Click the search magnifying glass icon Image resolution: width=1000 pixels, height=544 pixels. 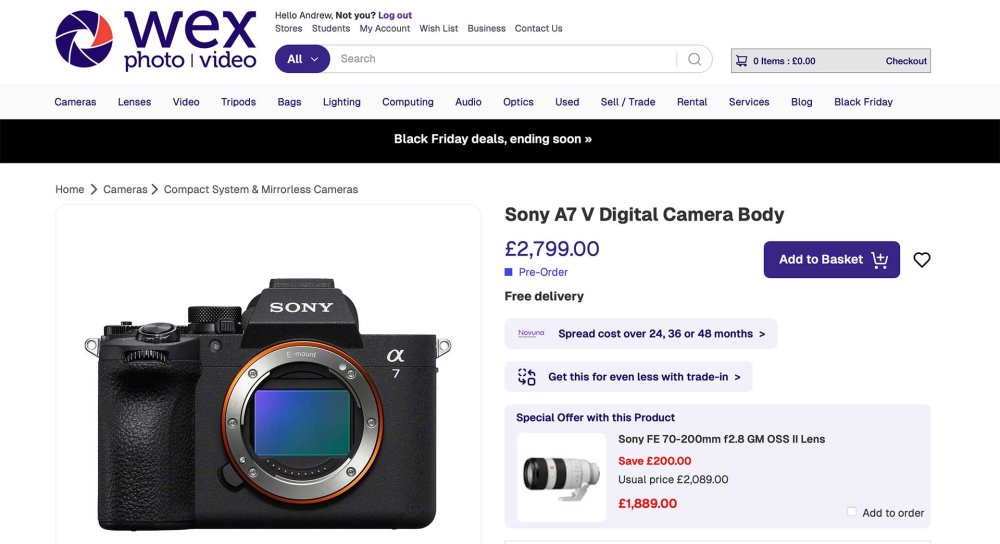694,59
